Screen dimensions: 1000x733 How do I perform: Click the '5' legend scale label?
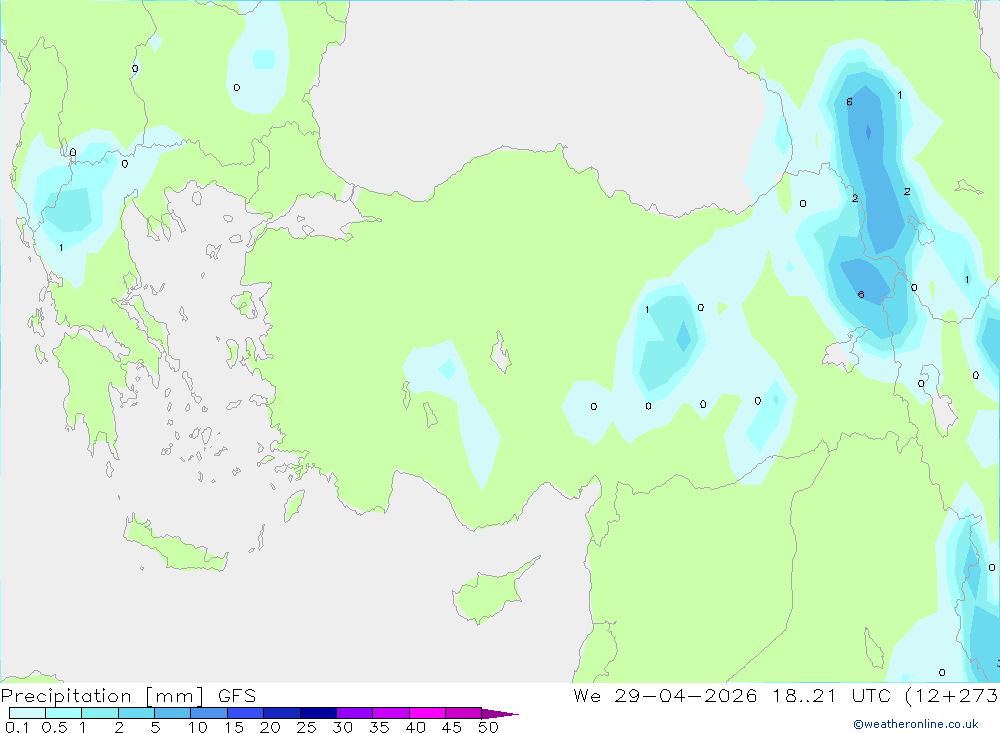155,727
